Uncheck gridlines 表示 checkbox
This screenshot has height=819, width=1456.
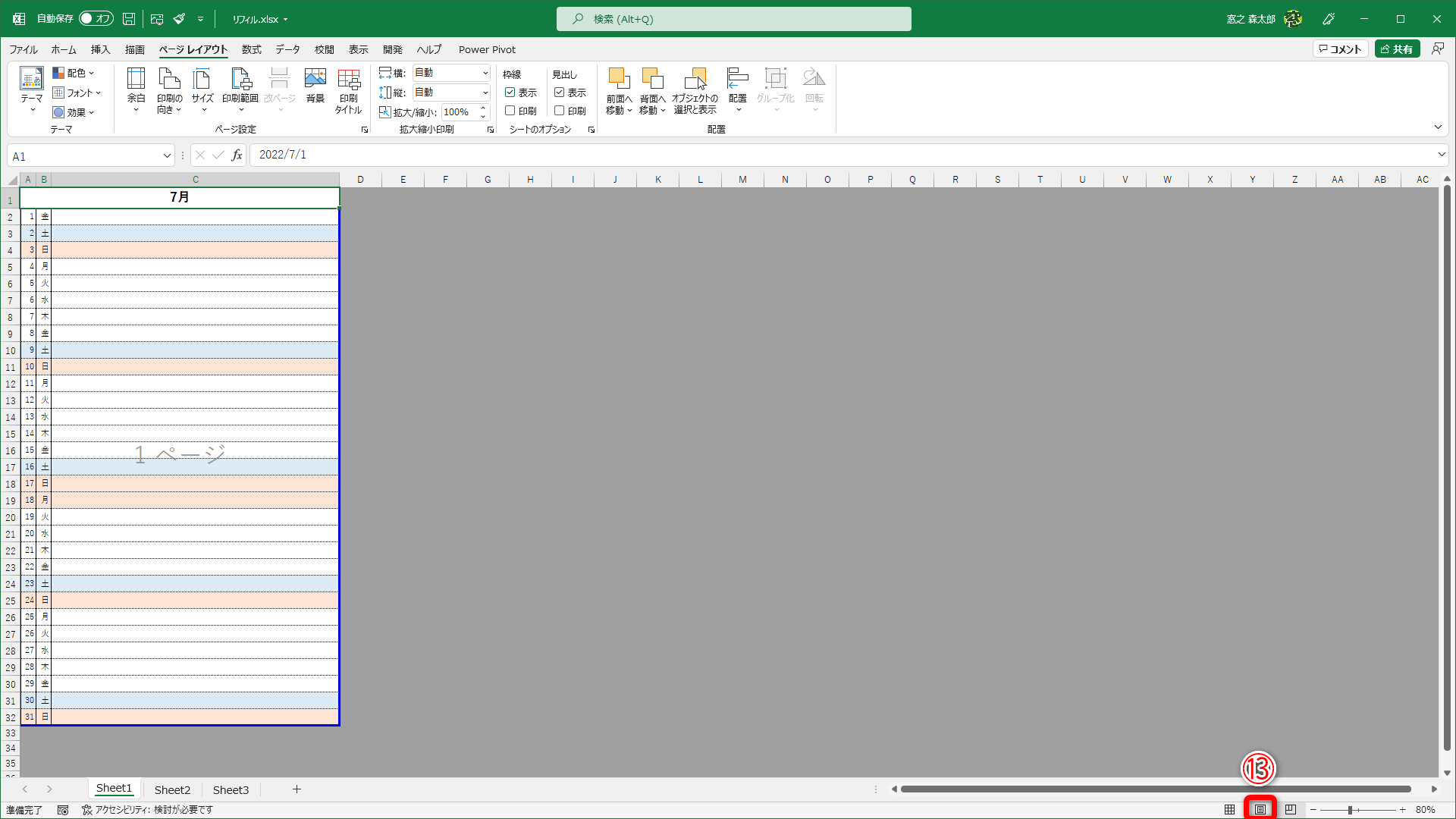point(510,93)
